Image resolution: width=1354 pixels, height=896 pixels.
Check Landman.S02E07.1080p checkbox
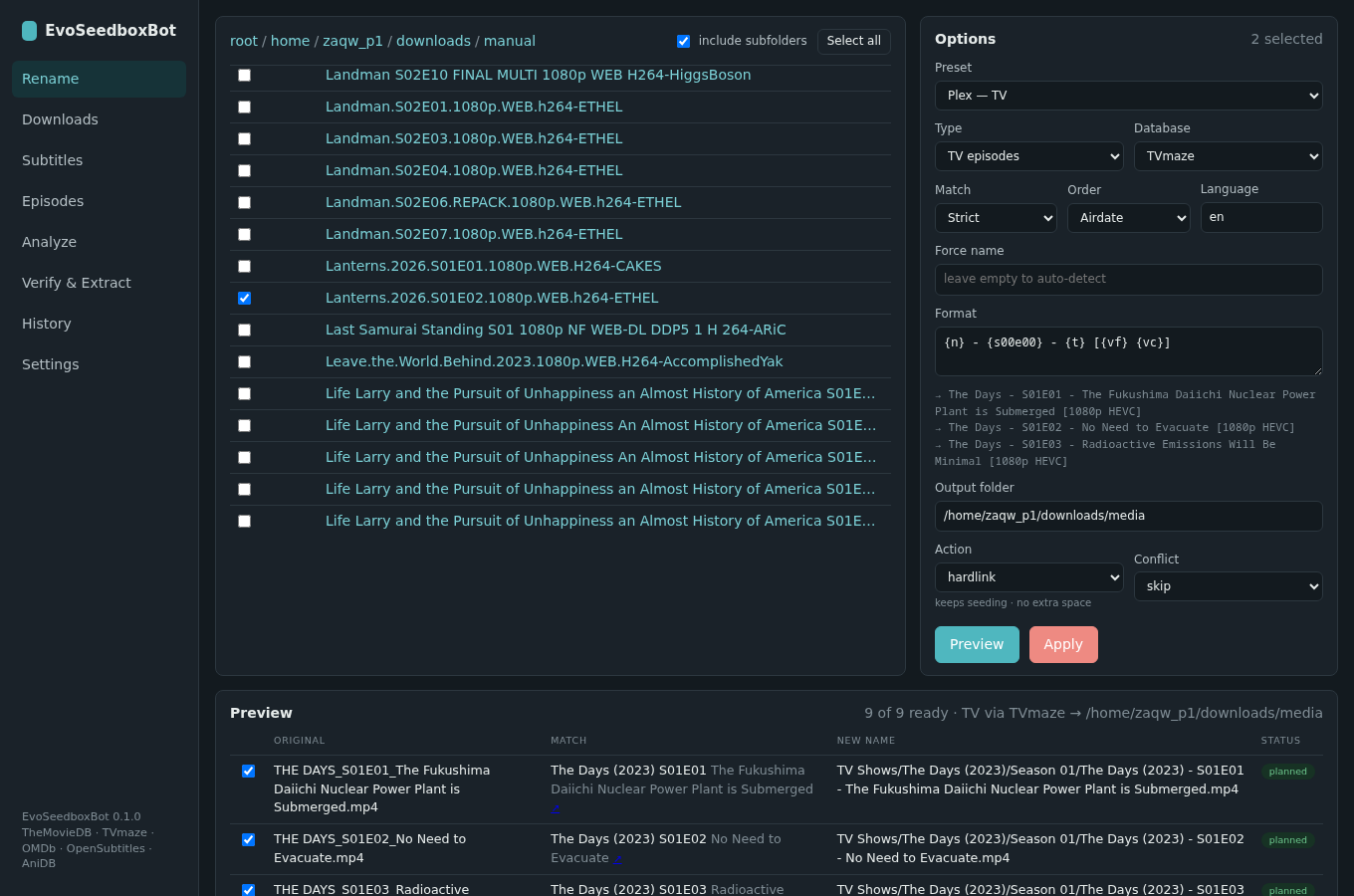[244, 234]
